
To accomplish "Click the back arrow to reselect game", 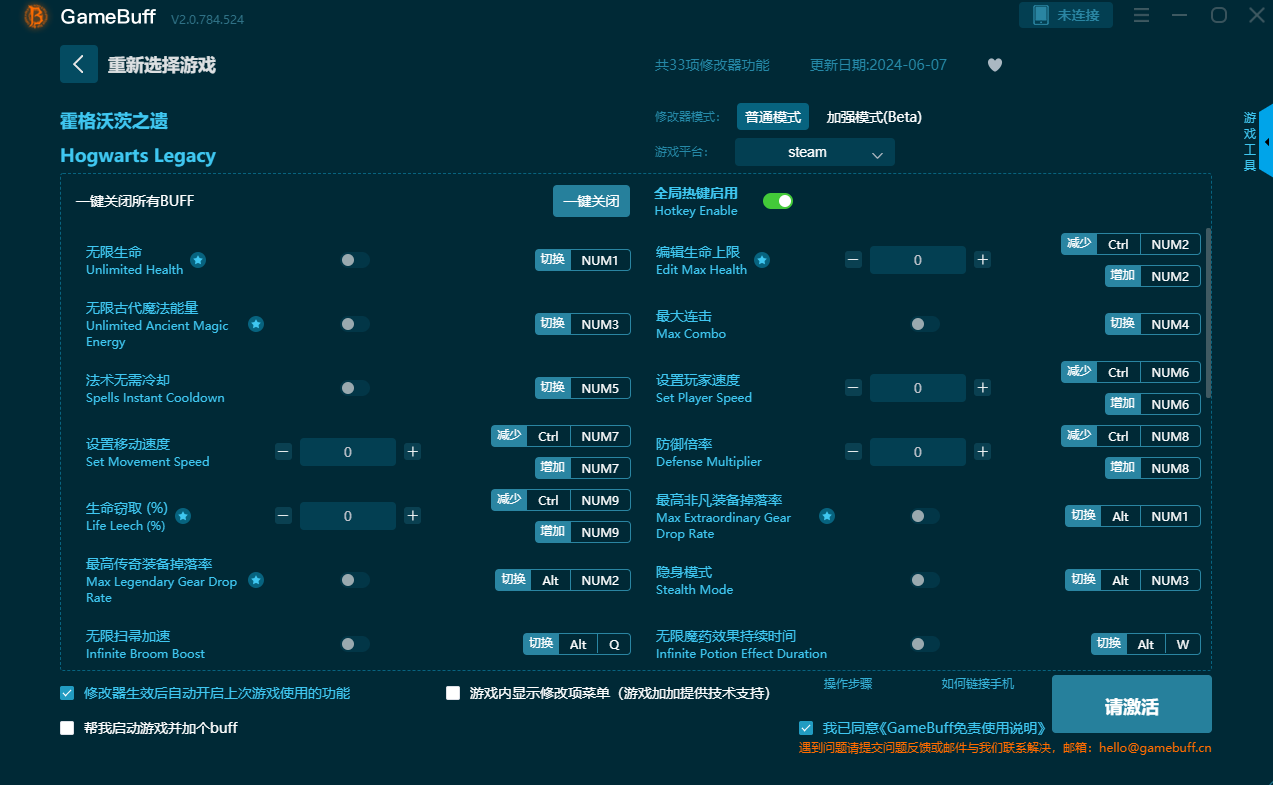I will tap(79, 64).
